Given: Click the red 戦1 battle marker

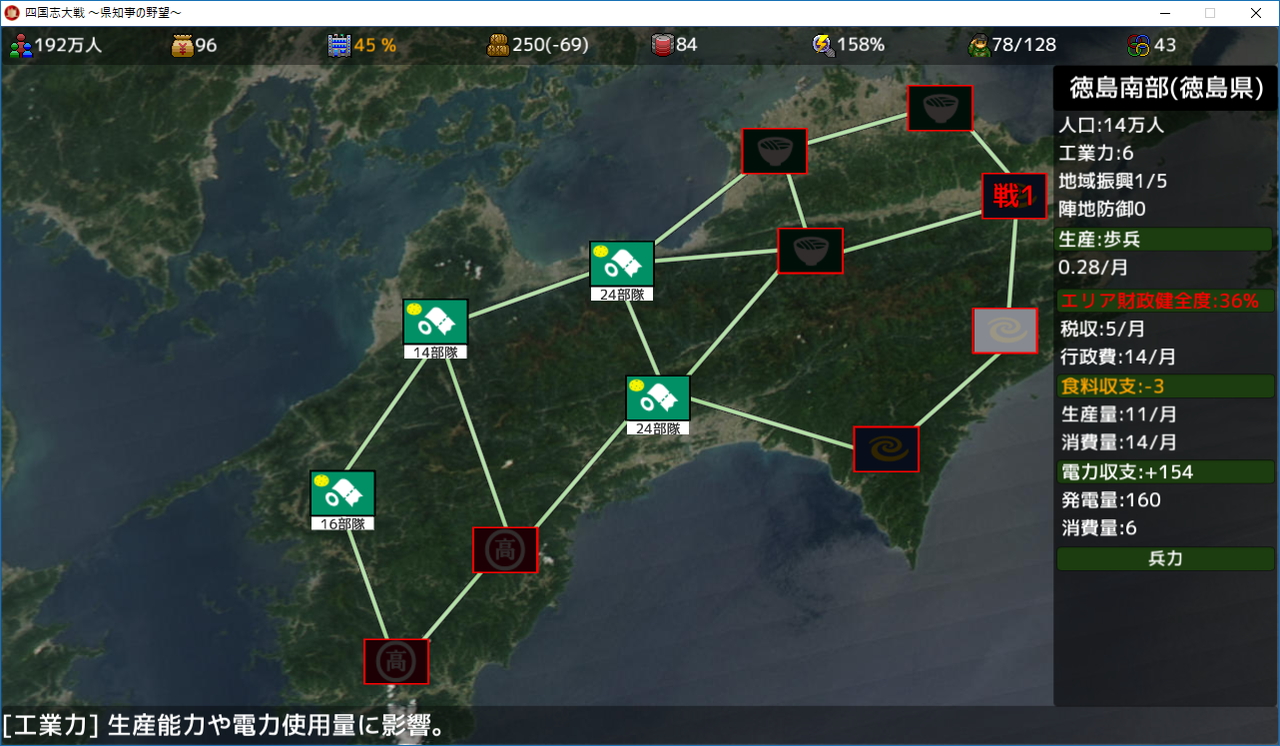Looking at the screenshot, I should click(1014, 196).
